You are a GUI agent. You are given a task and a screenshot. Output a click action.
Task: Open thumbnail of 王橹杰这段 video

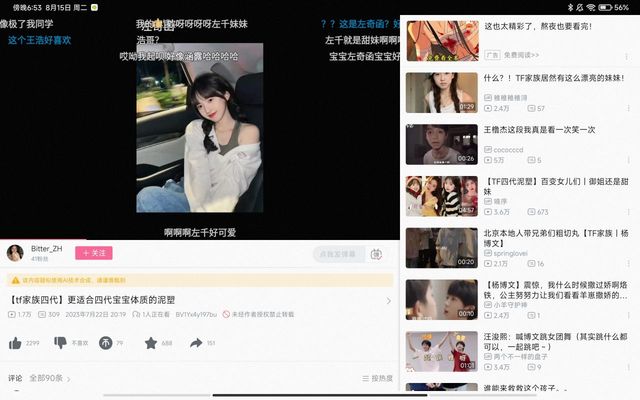[x=442, y=144]
